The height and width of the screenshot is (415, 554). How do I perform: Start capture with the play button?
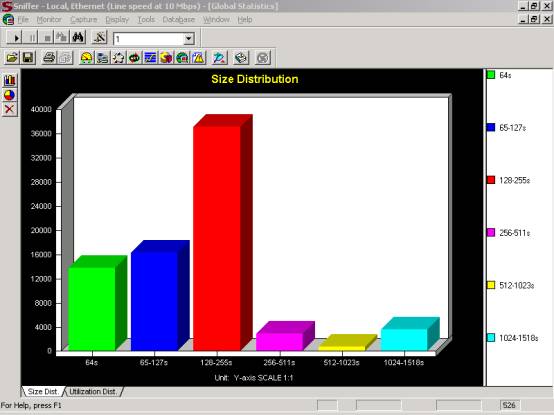[x=15, y=37]
